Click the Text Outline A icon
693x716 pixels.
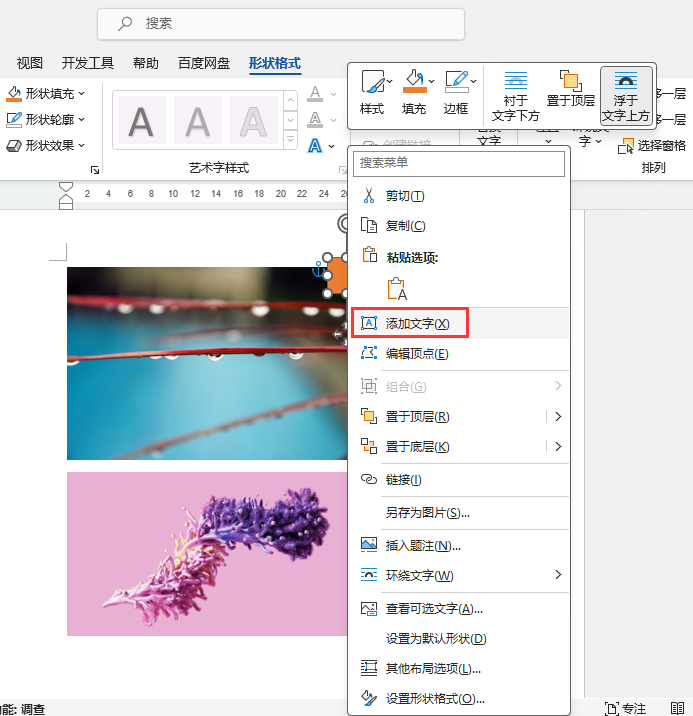[x=315, y=120]
